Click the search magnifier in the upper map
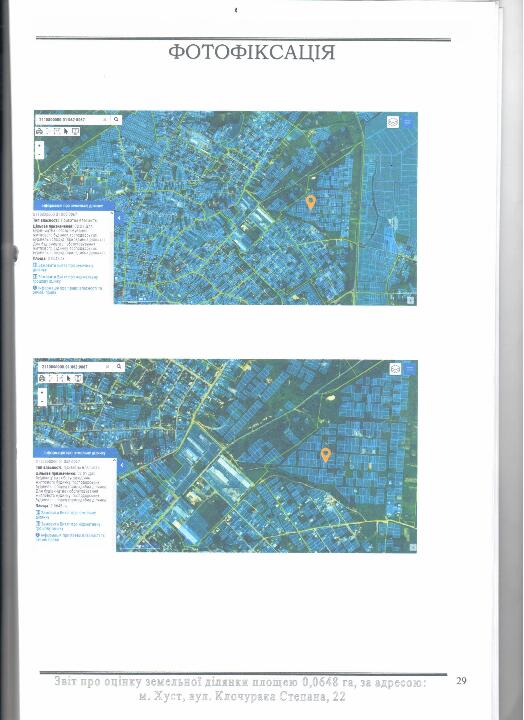 [x=117, y=119]
